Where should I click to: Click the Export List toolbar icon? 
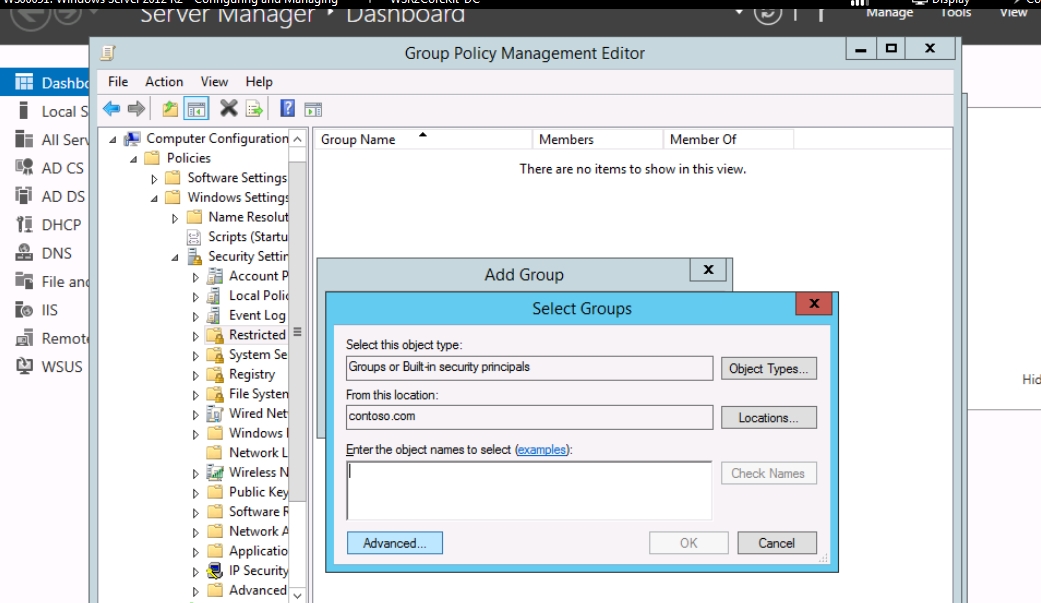pos(254,109)
